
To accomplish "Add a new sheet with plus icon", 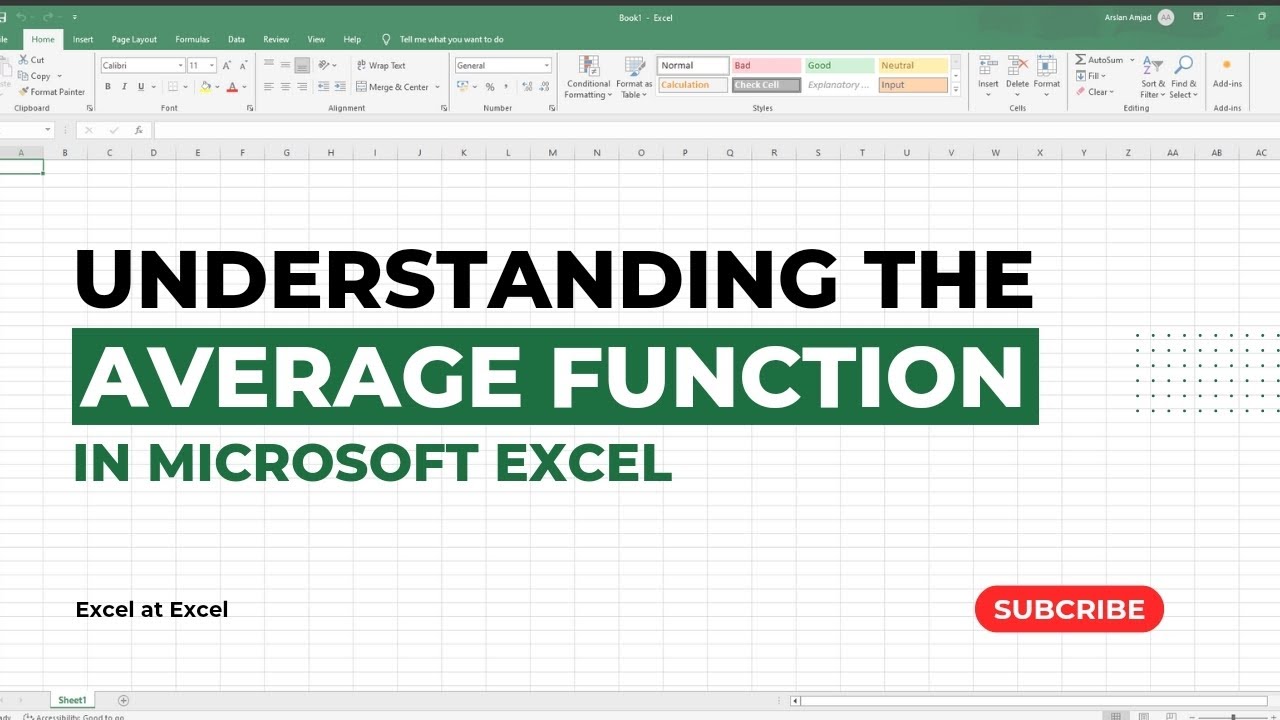I will 124,700.
